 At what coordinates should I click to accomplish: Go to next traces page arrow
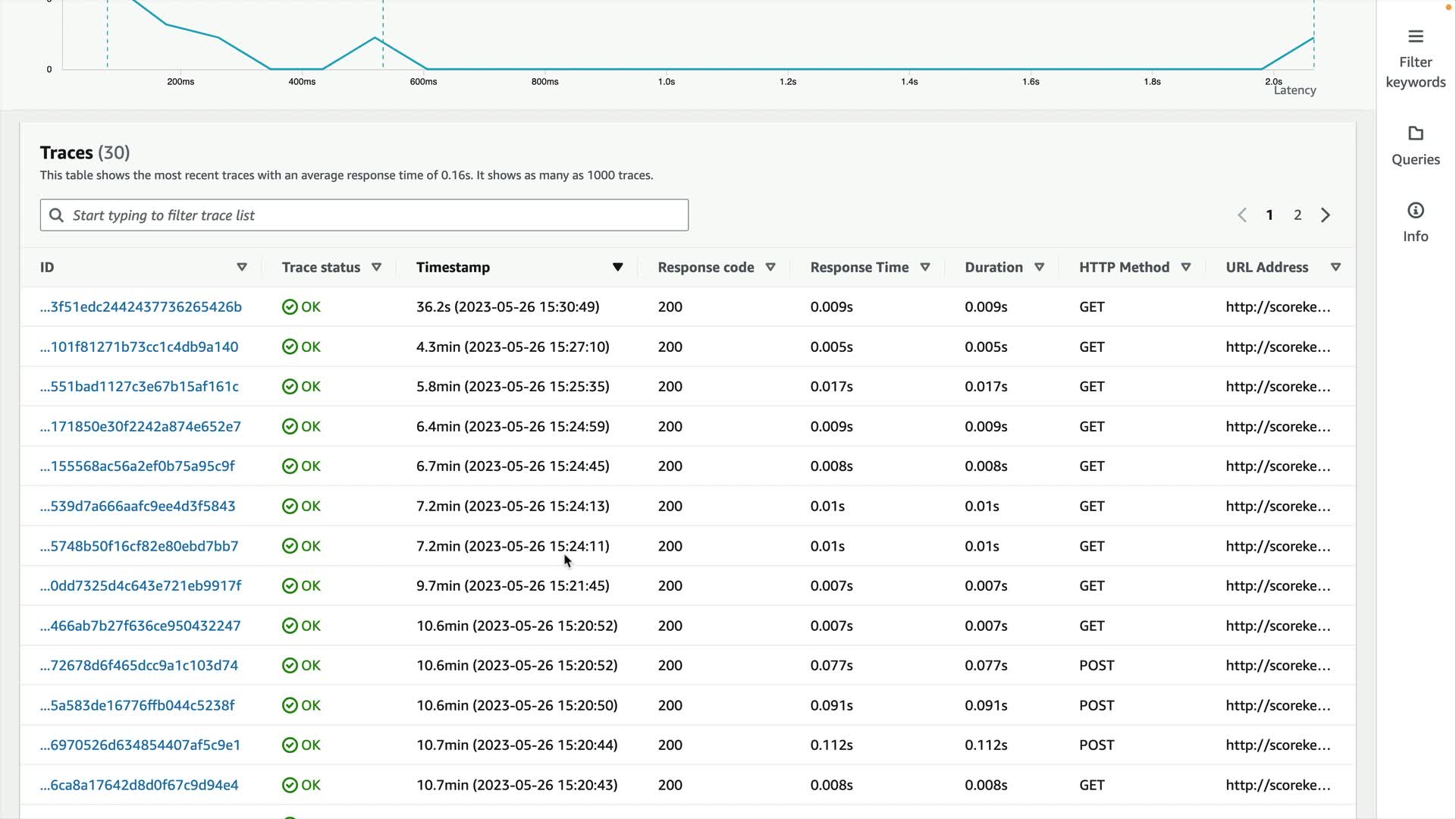coord(1326,215)
